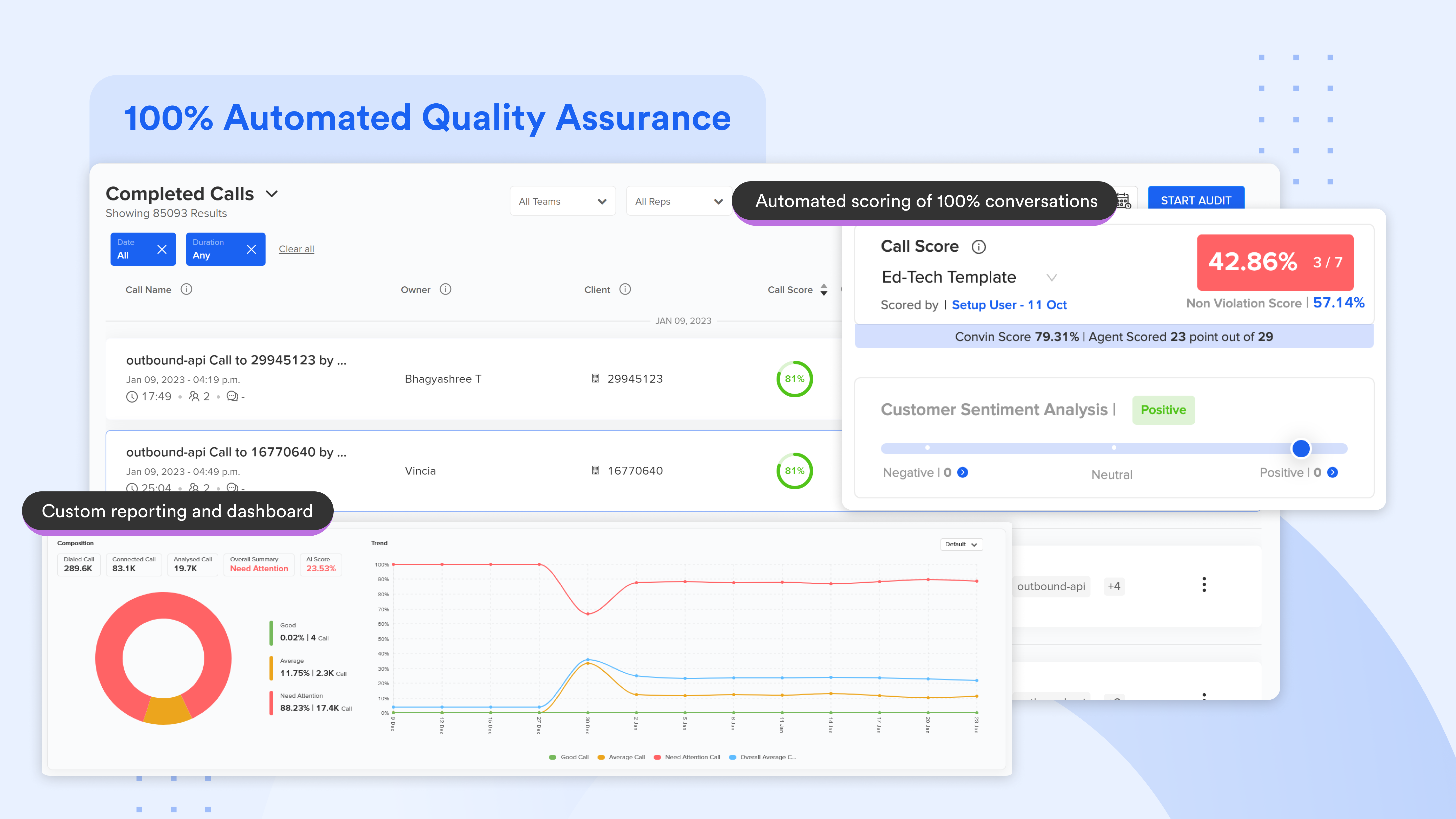This screenshot has height=819, width=1456.
Task: Open the kebab menu beside outbound-api tag
Action: 1204,584
